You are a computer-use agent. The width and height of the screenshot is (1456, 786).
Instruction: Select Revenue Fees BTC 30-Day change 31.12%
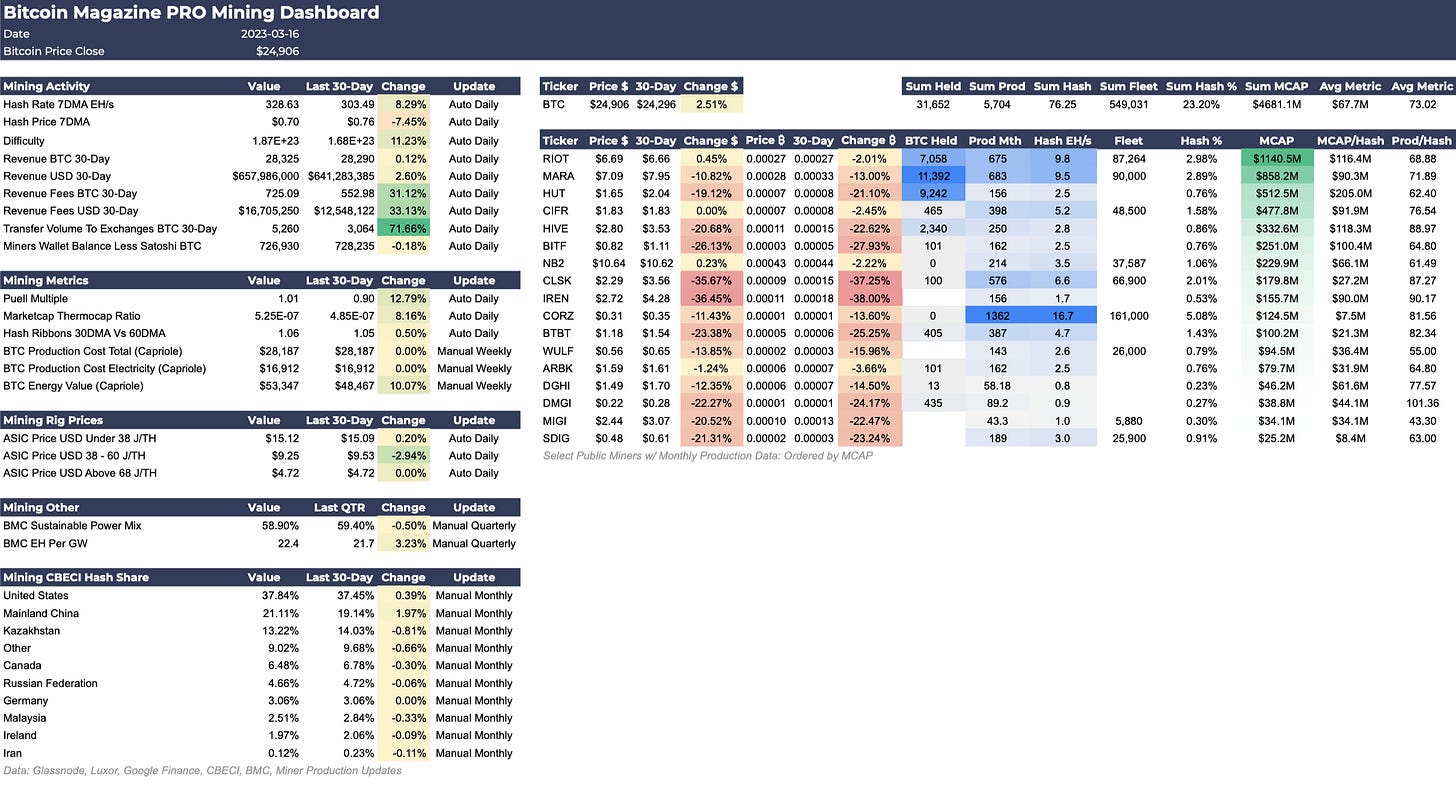pyautogui.click(x=403, y=193)
